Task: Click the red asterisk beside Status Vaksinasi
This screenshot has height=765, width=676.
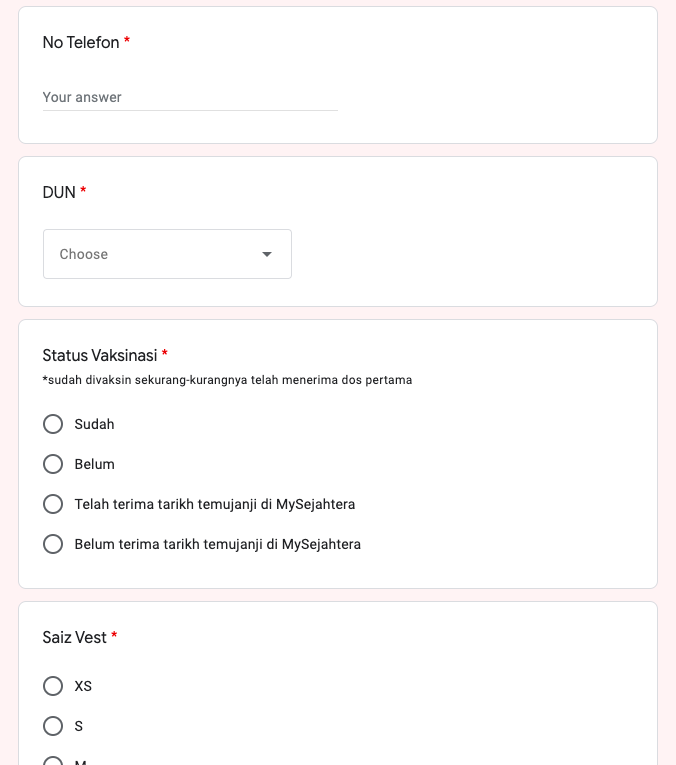Action: click(x=164, y=355)
